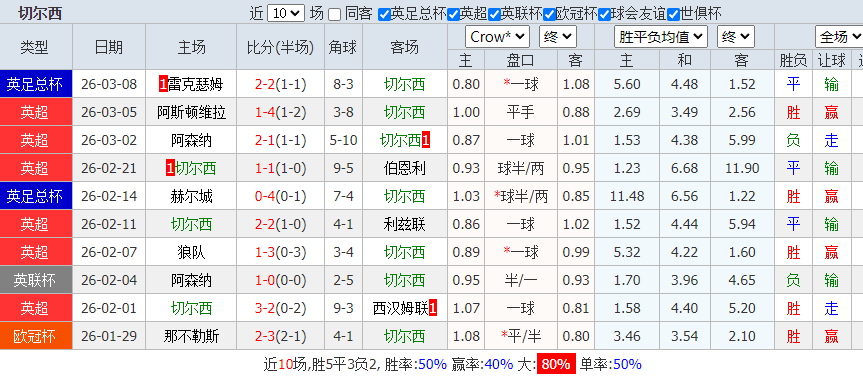Click score 2-3(2-1) of 那不勒斯 match

[280, 336]
